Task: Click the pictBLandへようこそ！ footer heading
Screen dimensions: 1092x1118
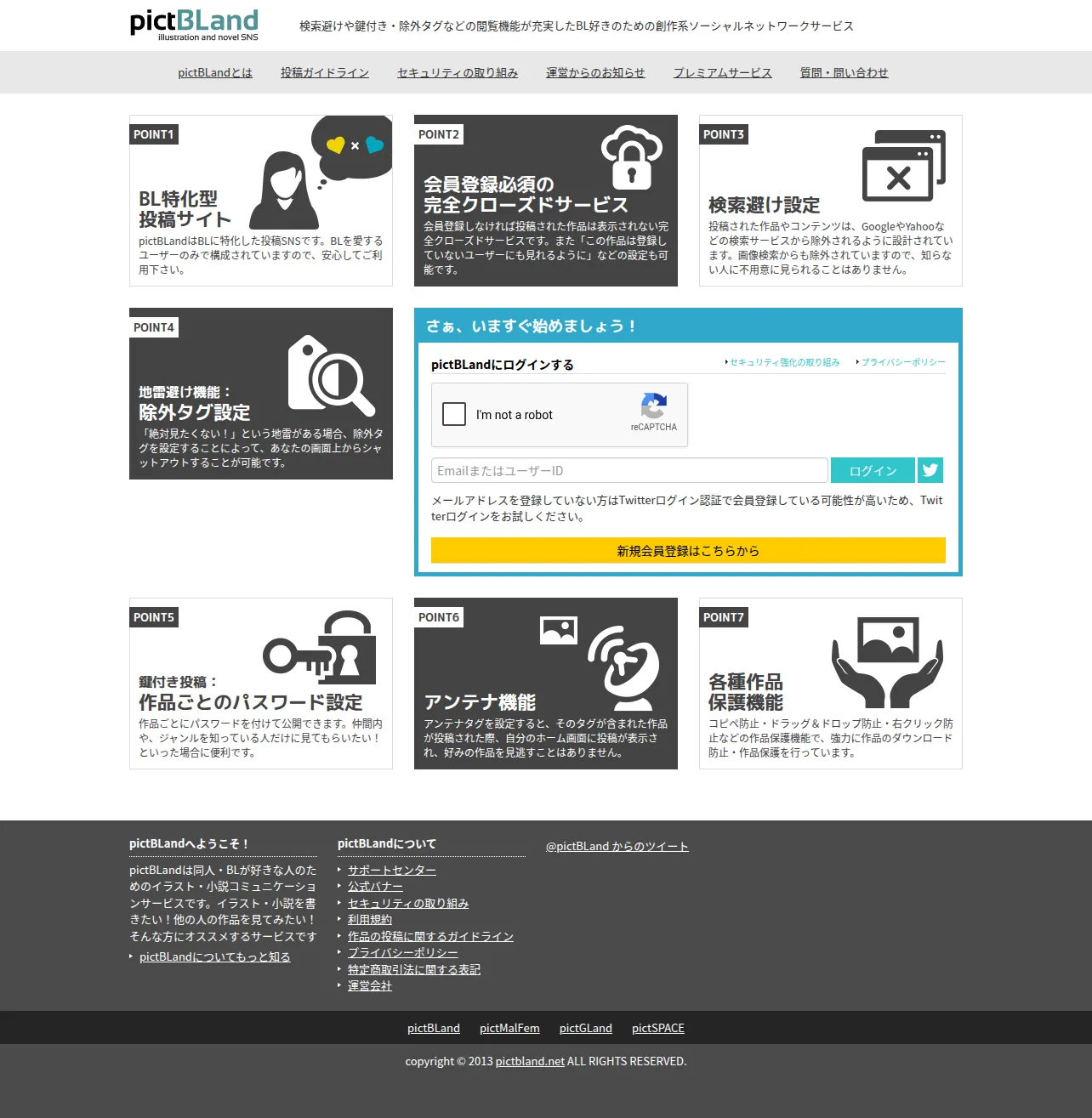Action: coord(190,843)
